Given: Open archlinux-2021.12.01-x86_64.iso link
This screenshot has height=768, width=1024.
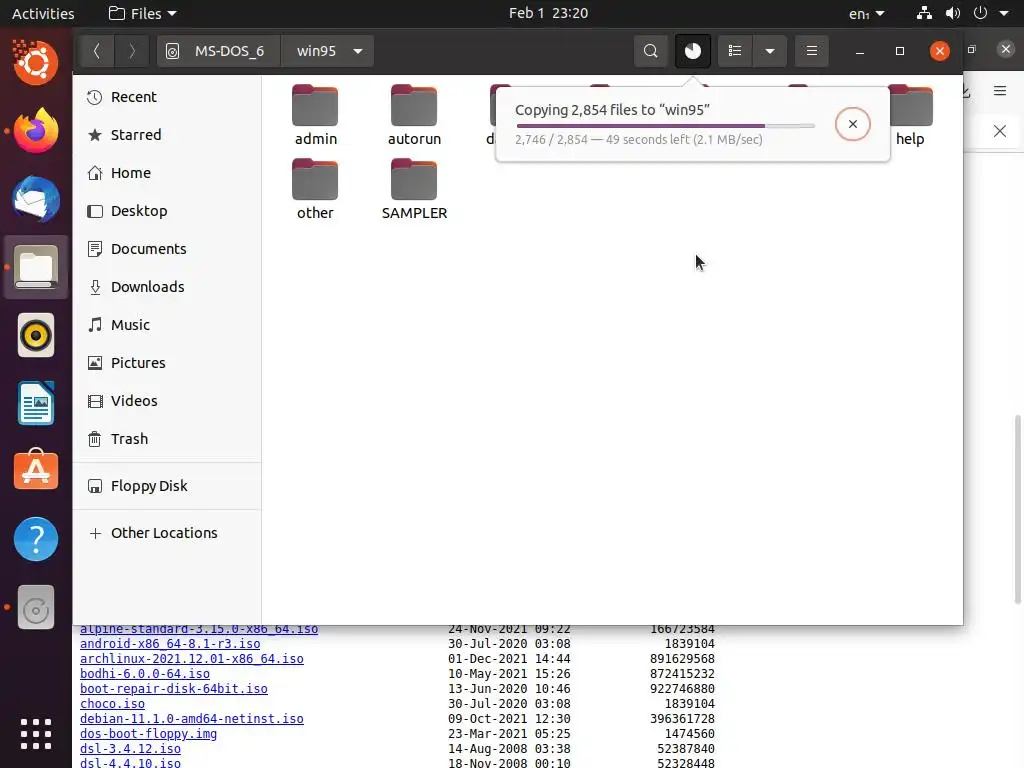Looking at the screenshot, I should pos(191,659).
